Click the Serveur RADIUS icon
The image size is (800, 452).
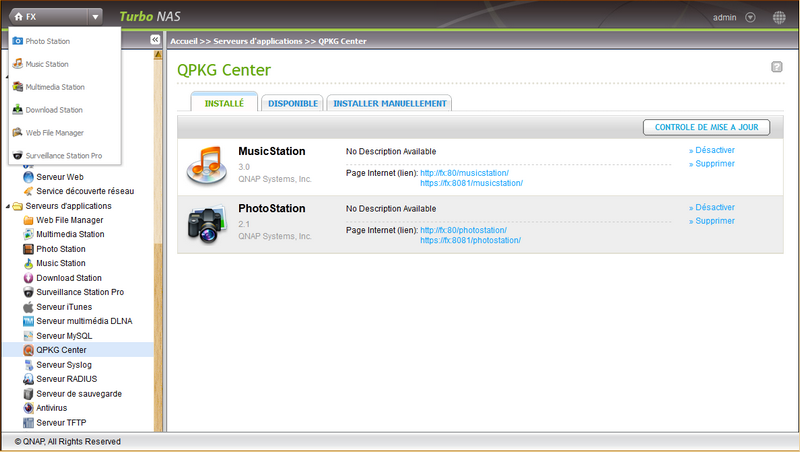(x=29, y=379)
